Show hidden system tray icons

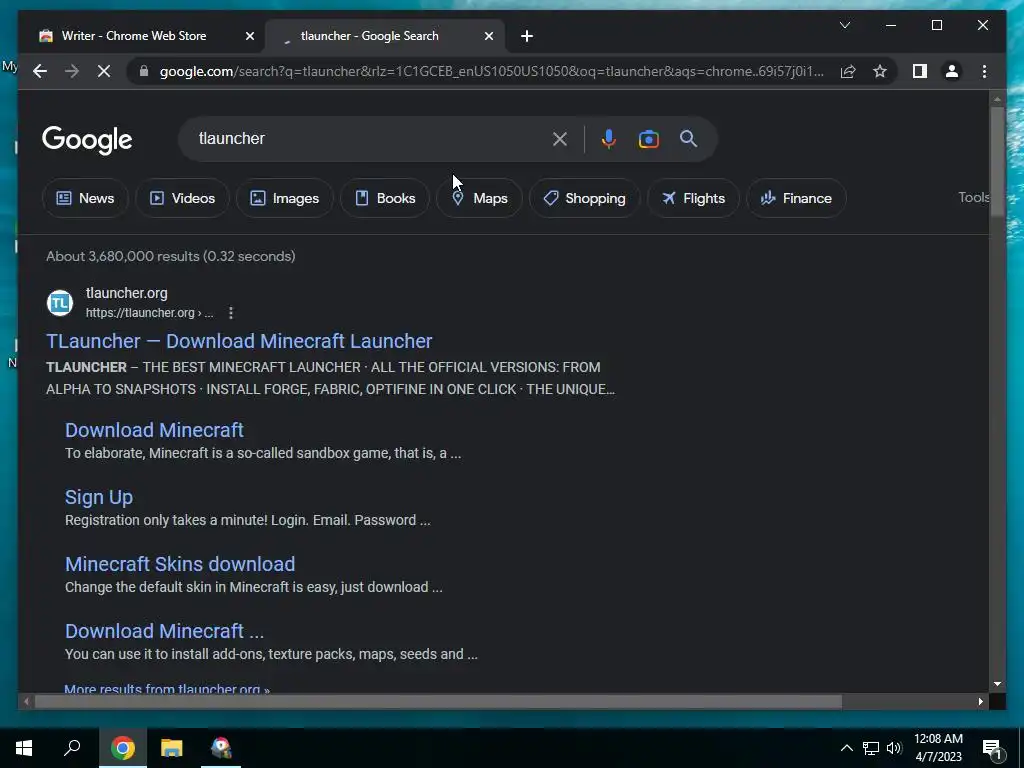(846, 748)
